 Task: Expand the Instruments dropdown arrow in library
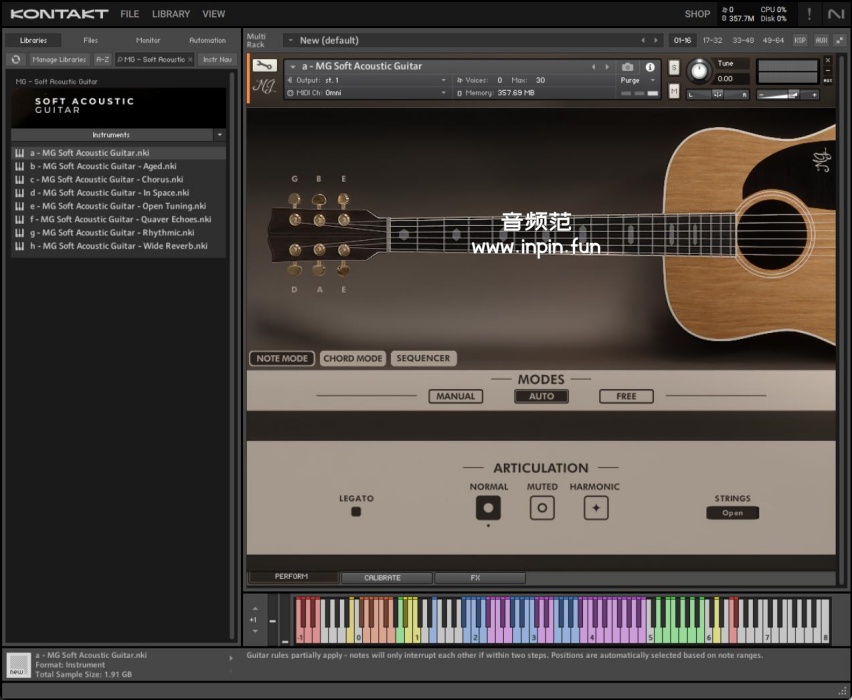pyautogui.click(x=219, y=135)
